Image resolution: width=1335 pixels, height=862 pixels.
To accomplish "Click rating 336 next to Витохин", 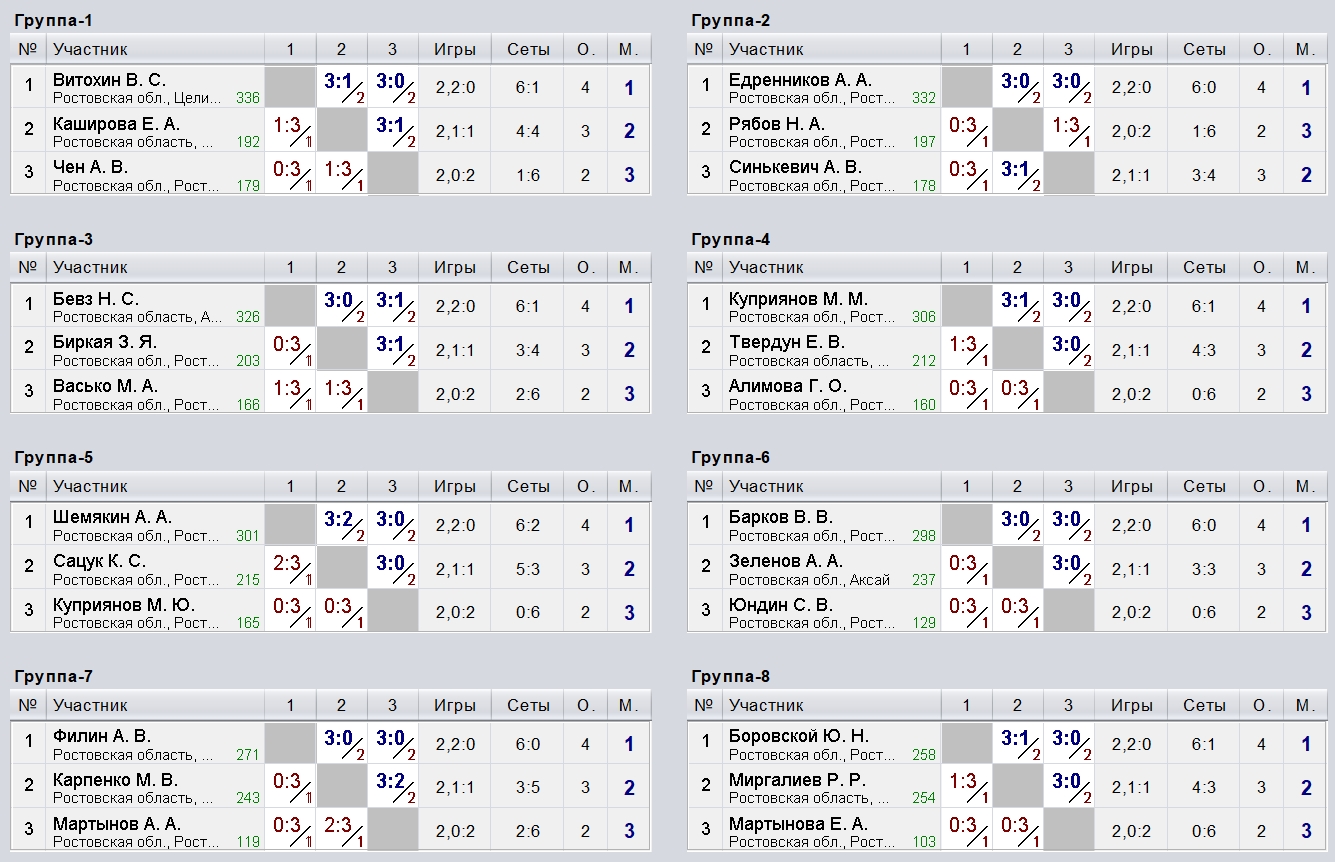I will coord(248,98).
